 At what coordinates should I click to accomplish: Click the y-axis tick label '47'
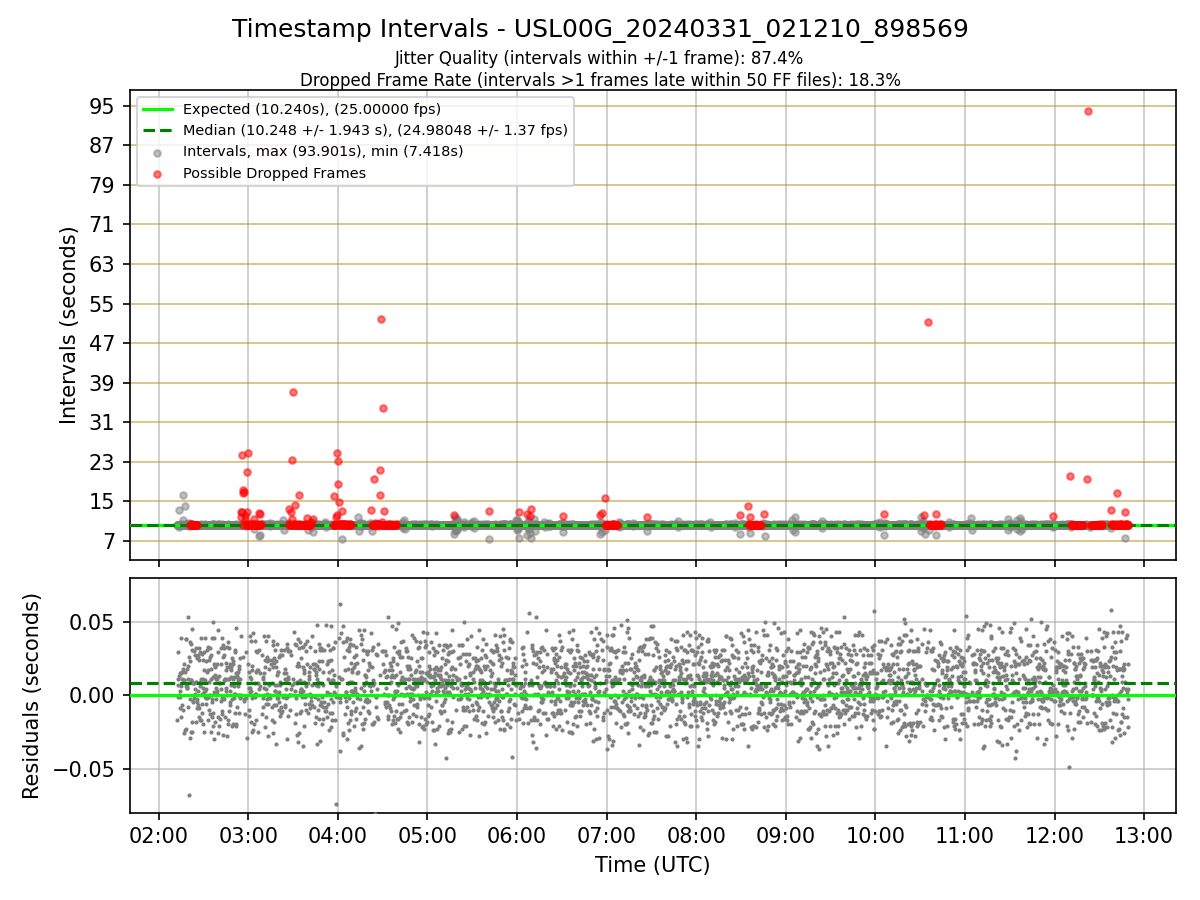point(103,343)
